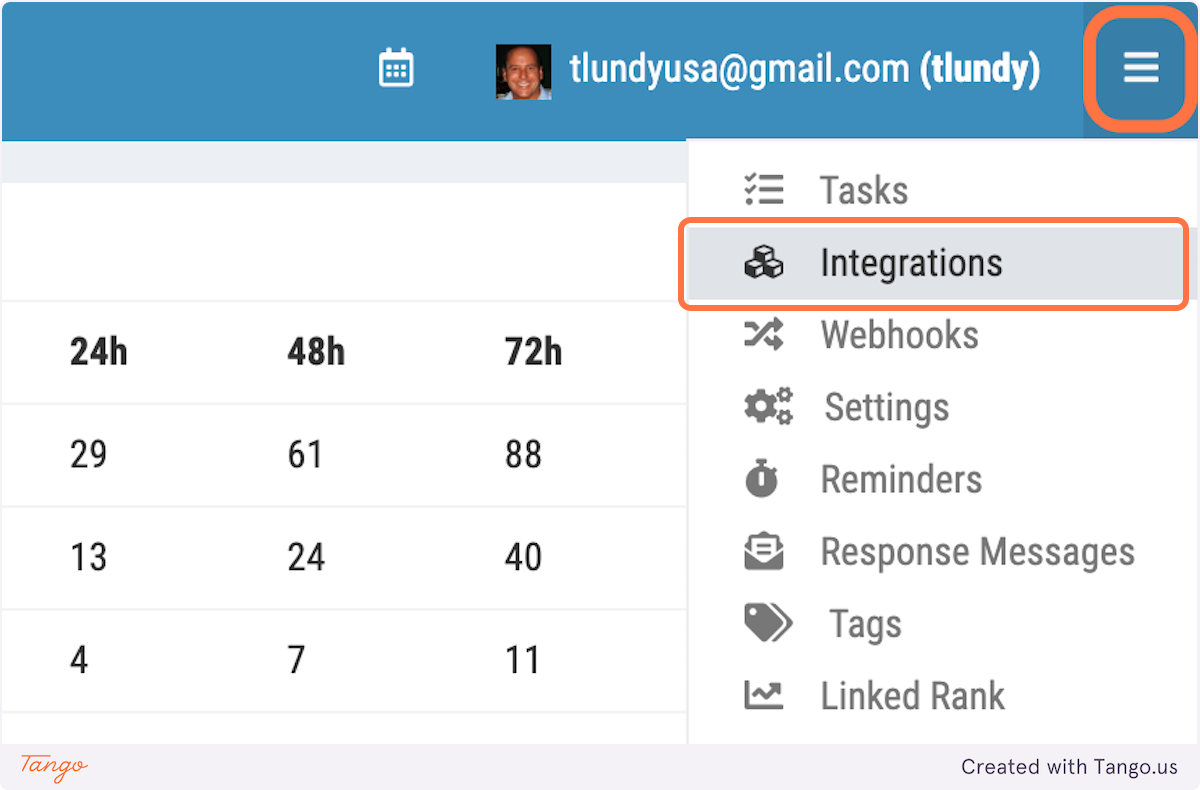The image size is (1200, 790).
Task: Click the user profile photo thumbnail
Action: coord(523,71)
